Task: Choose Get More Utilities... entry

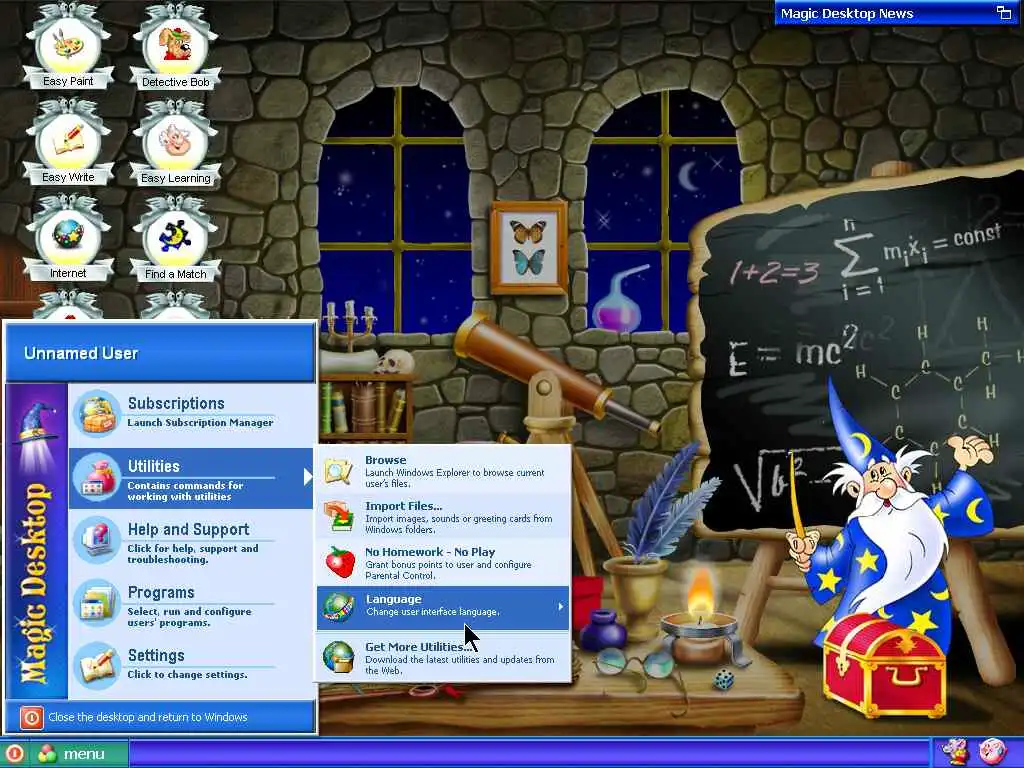Action: pyautogui.click(x=443, y=657)
